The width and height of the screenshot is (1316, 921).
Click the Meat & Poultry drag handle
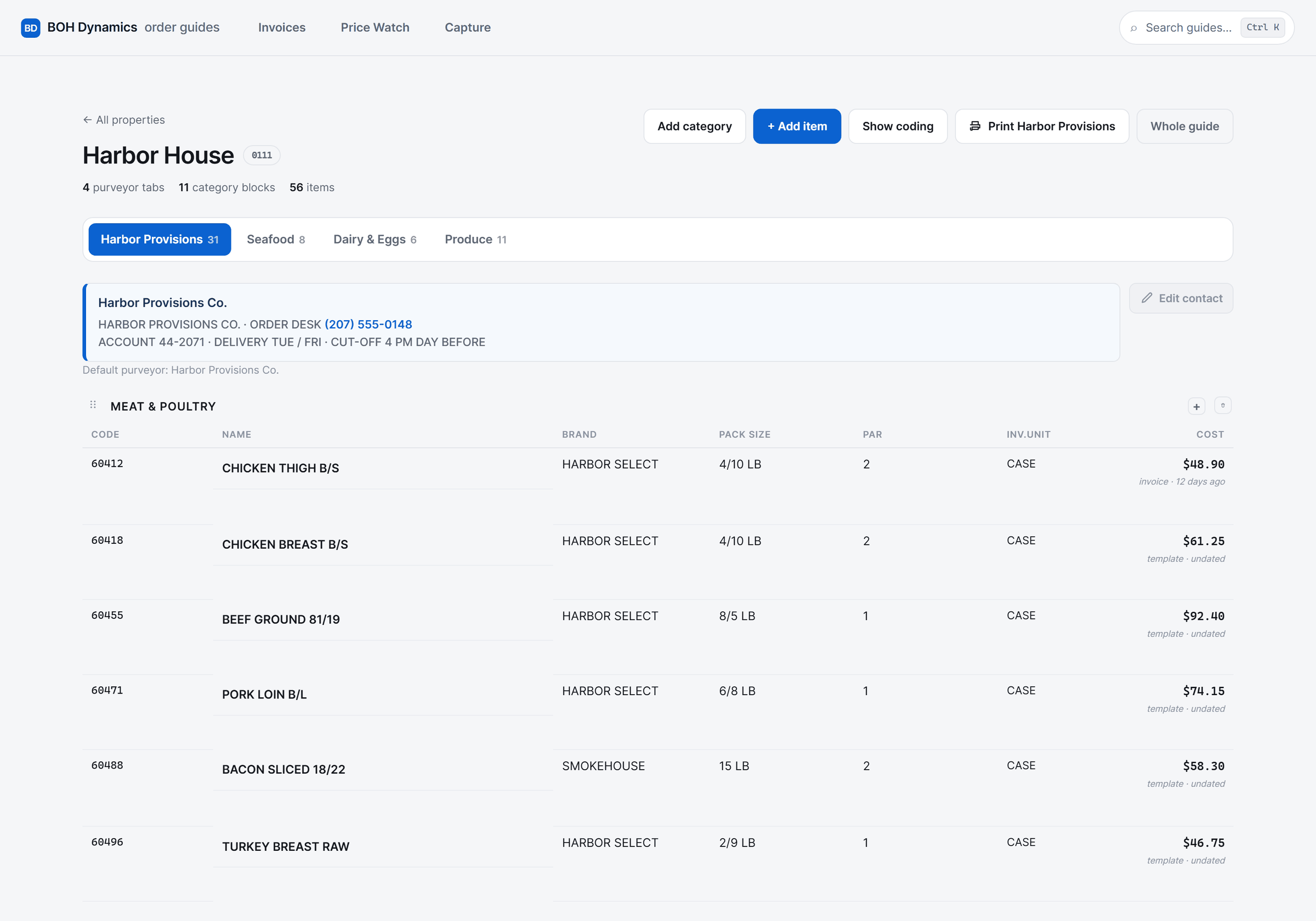coord(93,405)
